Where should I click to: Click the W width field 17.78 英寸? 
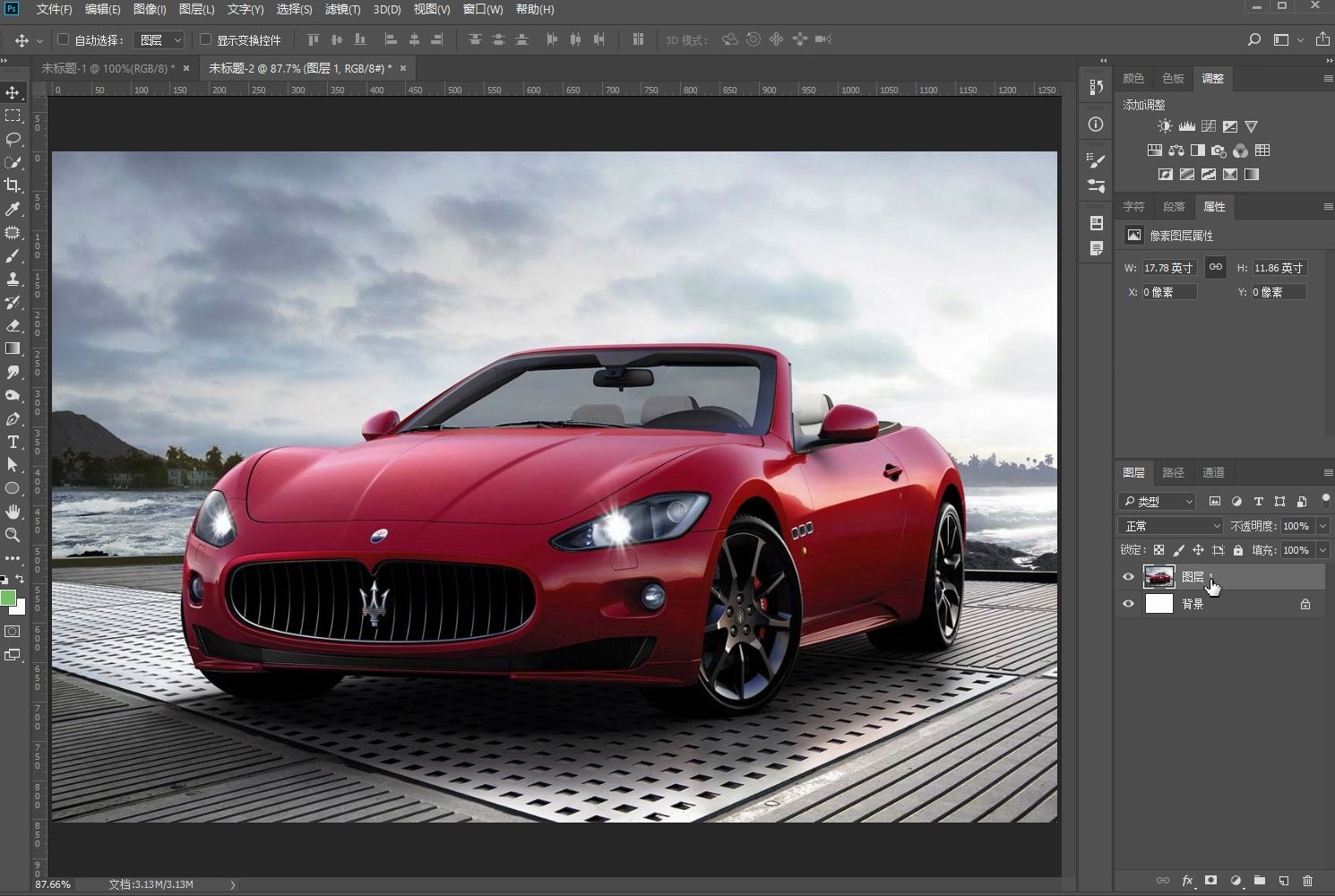pos(1169,268)
